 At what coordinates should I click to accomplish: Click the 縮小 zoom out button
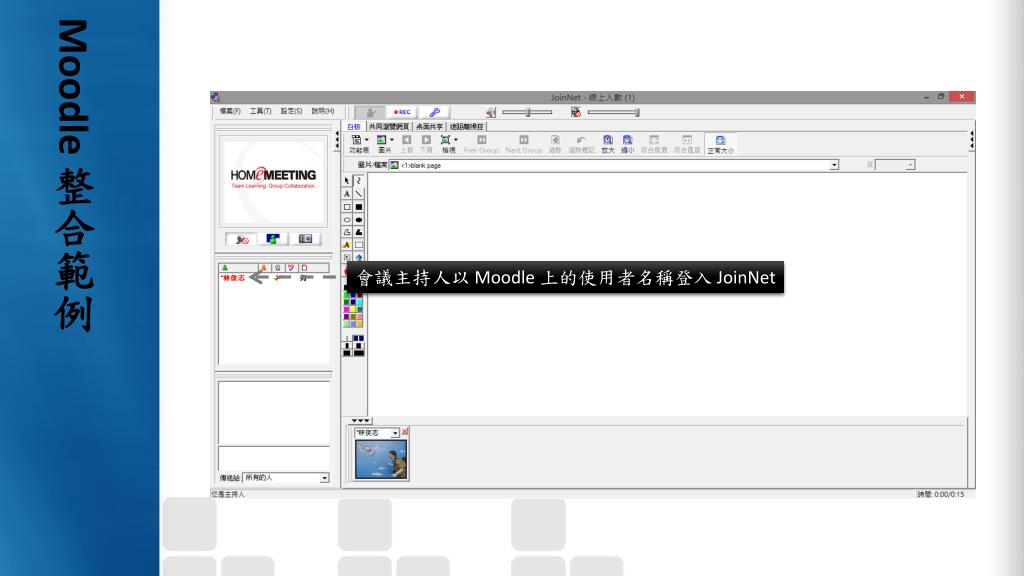click(628, 144)
